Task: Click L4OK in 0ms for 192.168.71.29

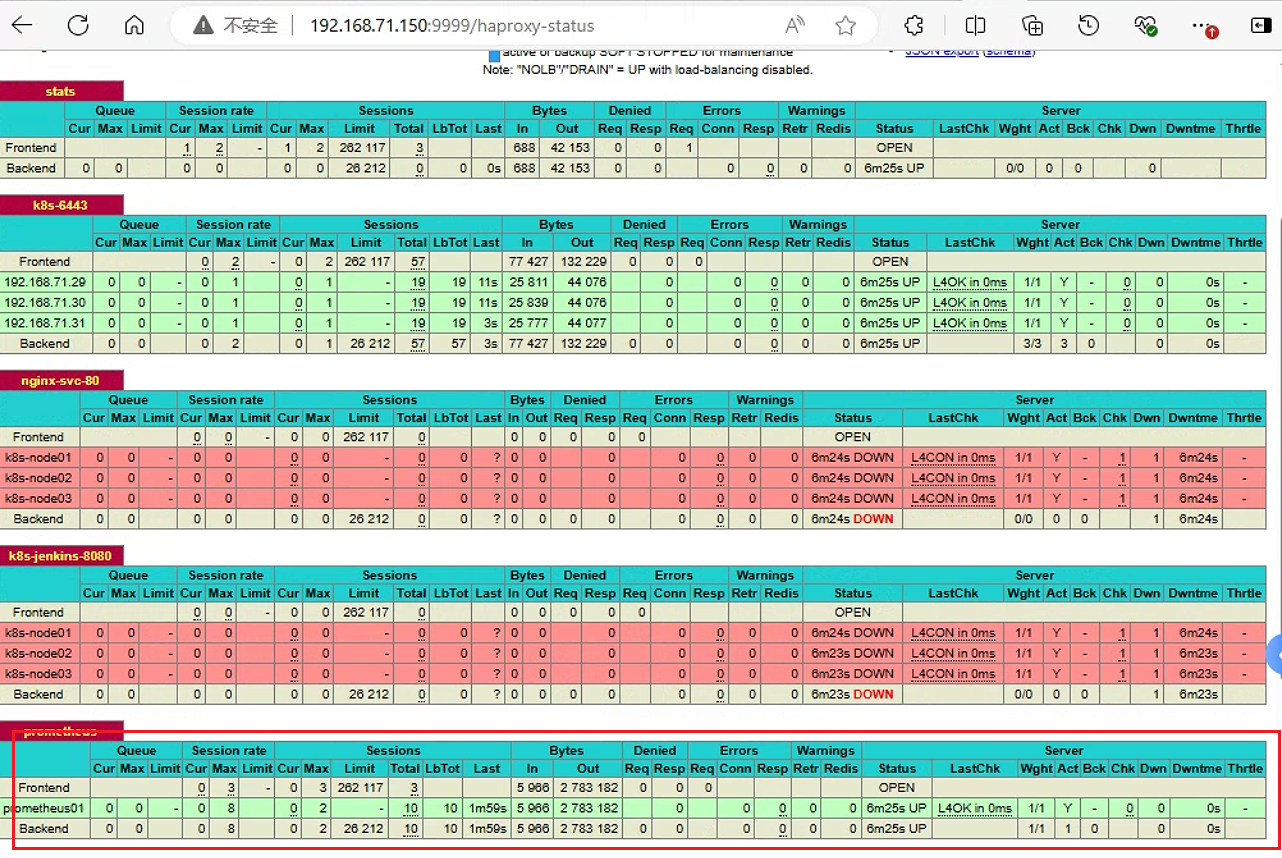Action: point(970,282)
